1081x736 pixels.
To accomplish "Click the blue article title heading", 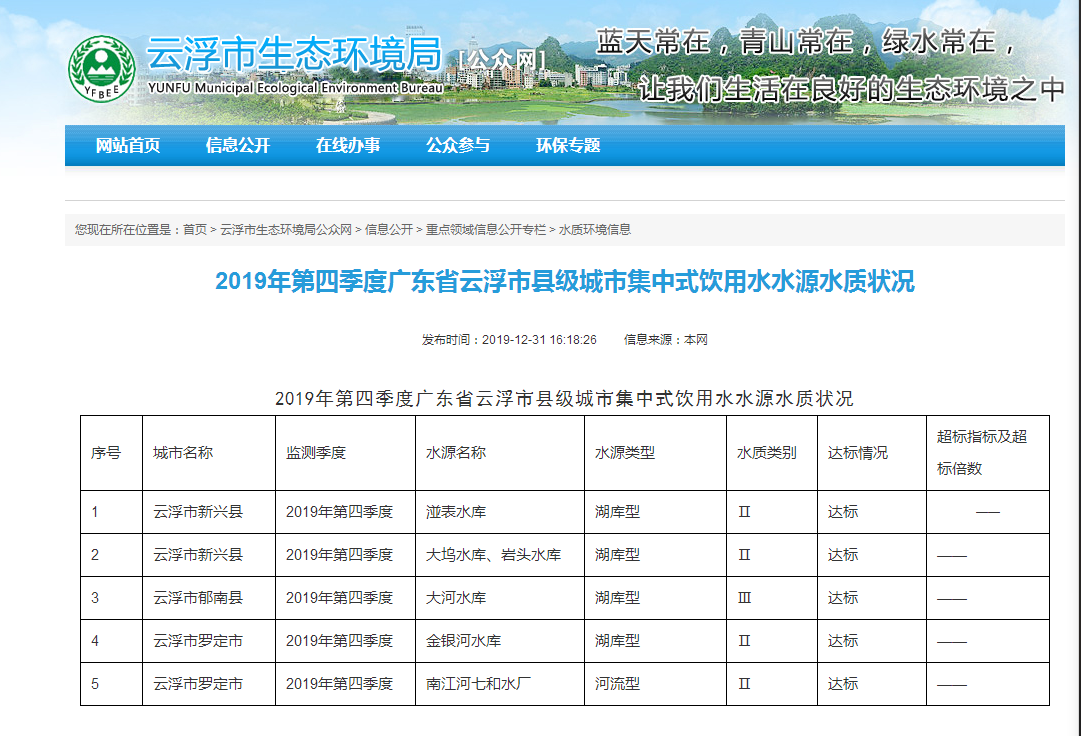I will click(x=565, y=282).
